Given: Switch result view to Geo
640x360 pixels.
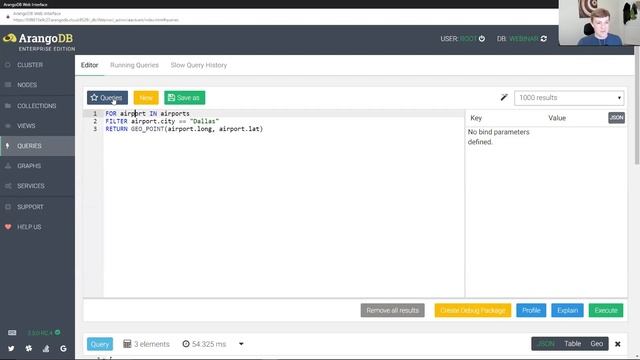Looking at the screenshot, I should 596,344.
